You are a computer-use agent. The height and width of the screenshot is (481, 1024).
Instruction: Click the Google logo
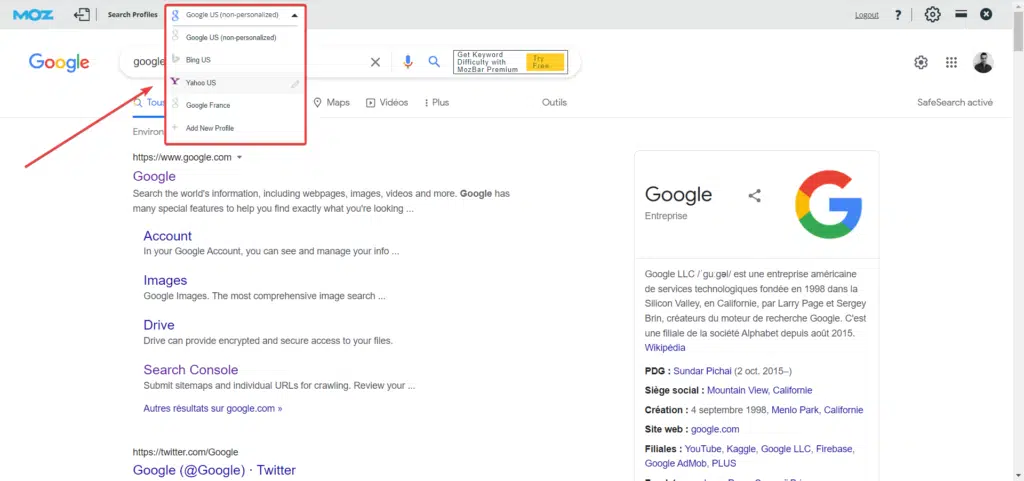pos(59,63)
